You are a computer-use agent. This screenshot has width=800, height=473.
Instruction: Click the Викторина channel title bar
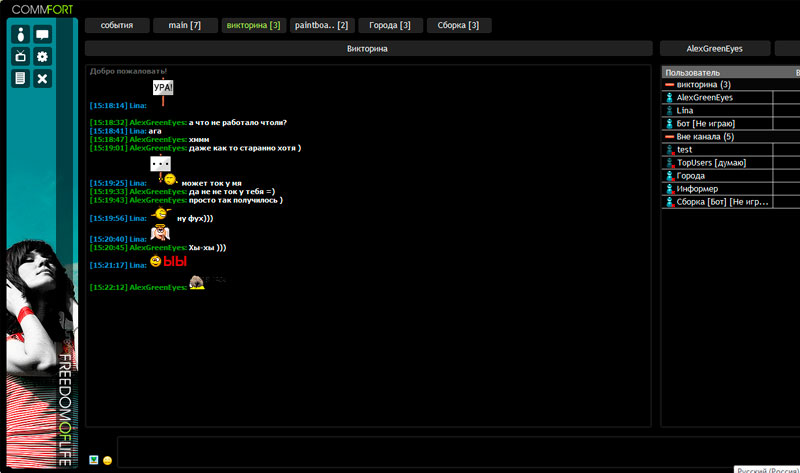click(367, 48)
